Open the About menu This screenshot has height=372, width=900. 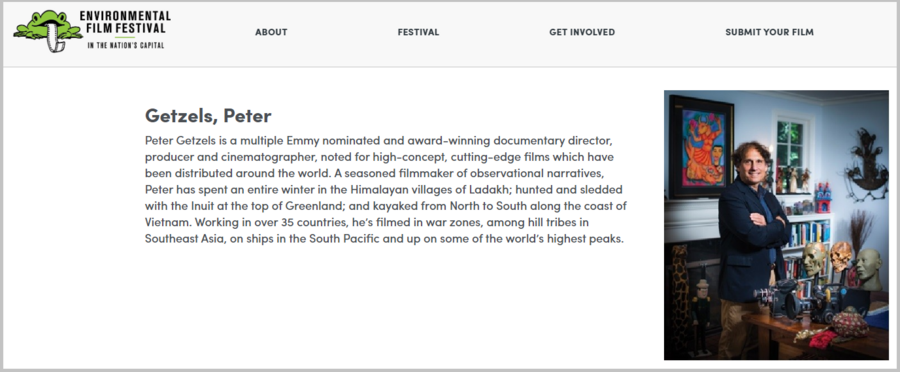tap(271, 32)
